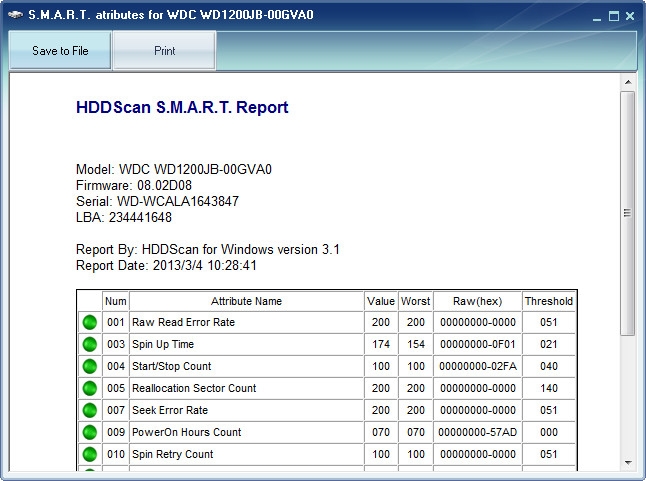Click the HDDScan S.M.A.R.T. Report heading
The height and width of the screenshot is (481, 646).
point(182,108)
